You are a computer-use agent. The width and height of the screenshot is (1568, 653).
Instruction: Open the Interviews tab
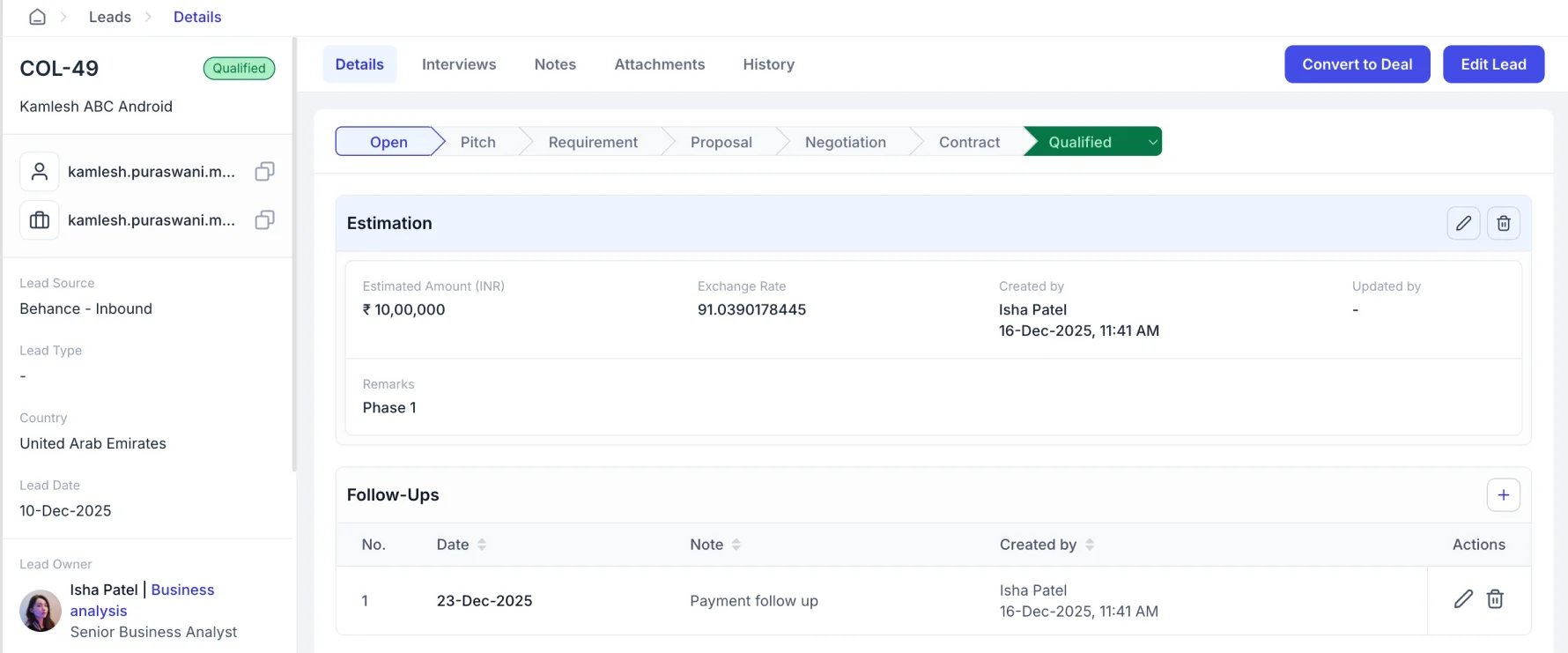pos(459,64)
